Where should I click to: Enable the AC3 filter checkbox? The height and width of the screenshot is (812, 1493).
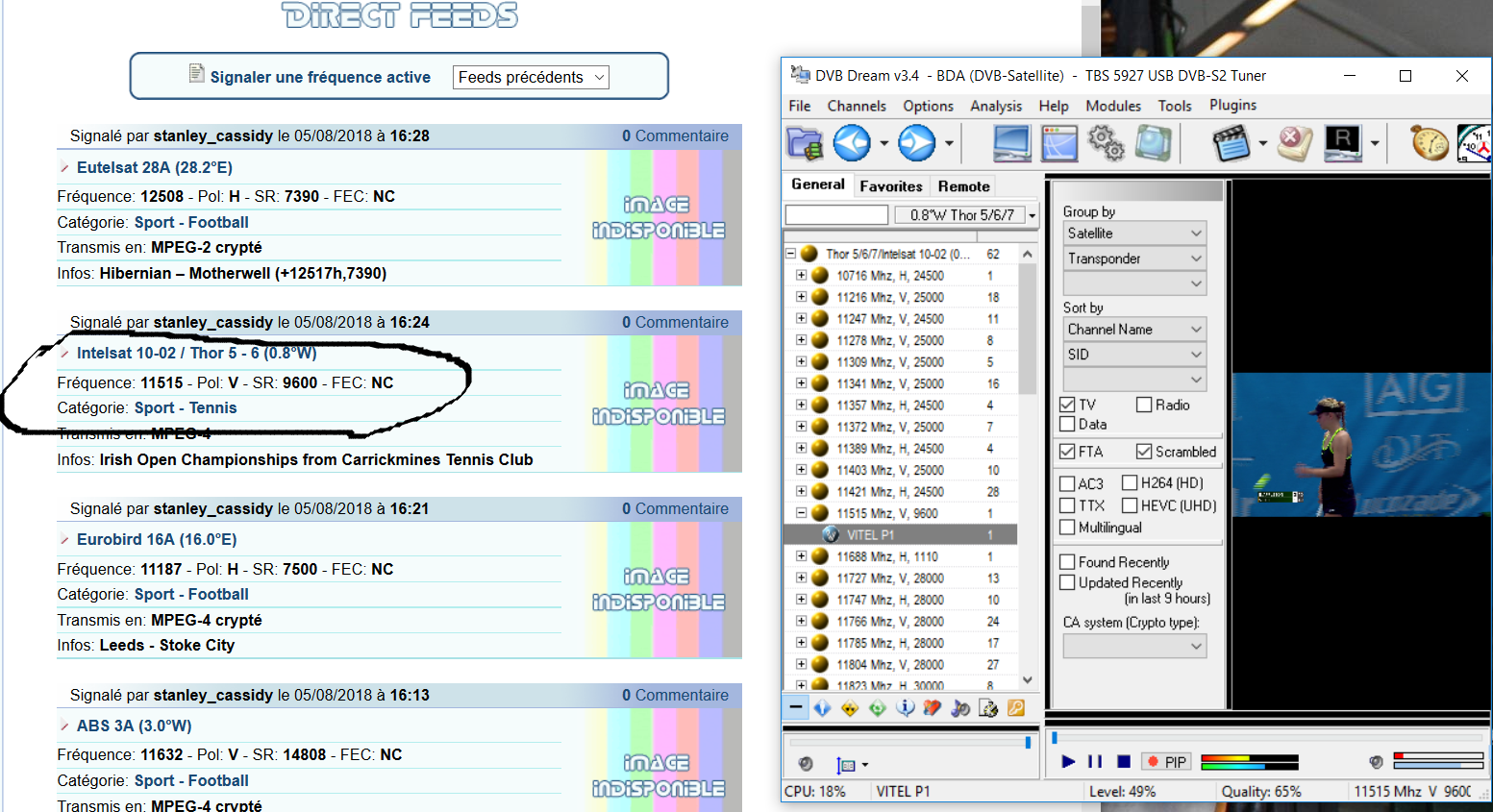click(1067, 483)
